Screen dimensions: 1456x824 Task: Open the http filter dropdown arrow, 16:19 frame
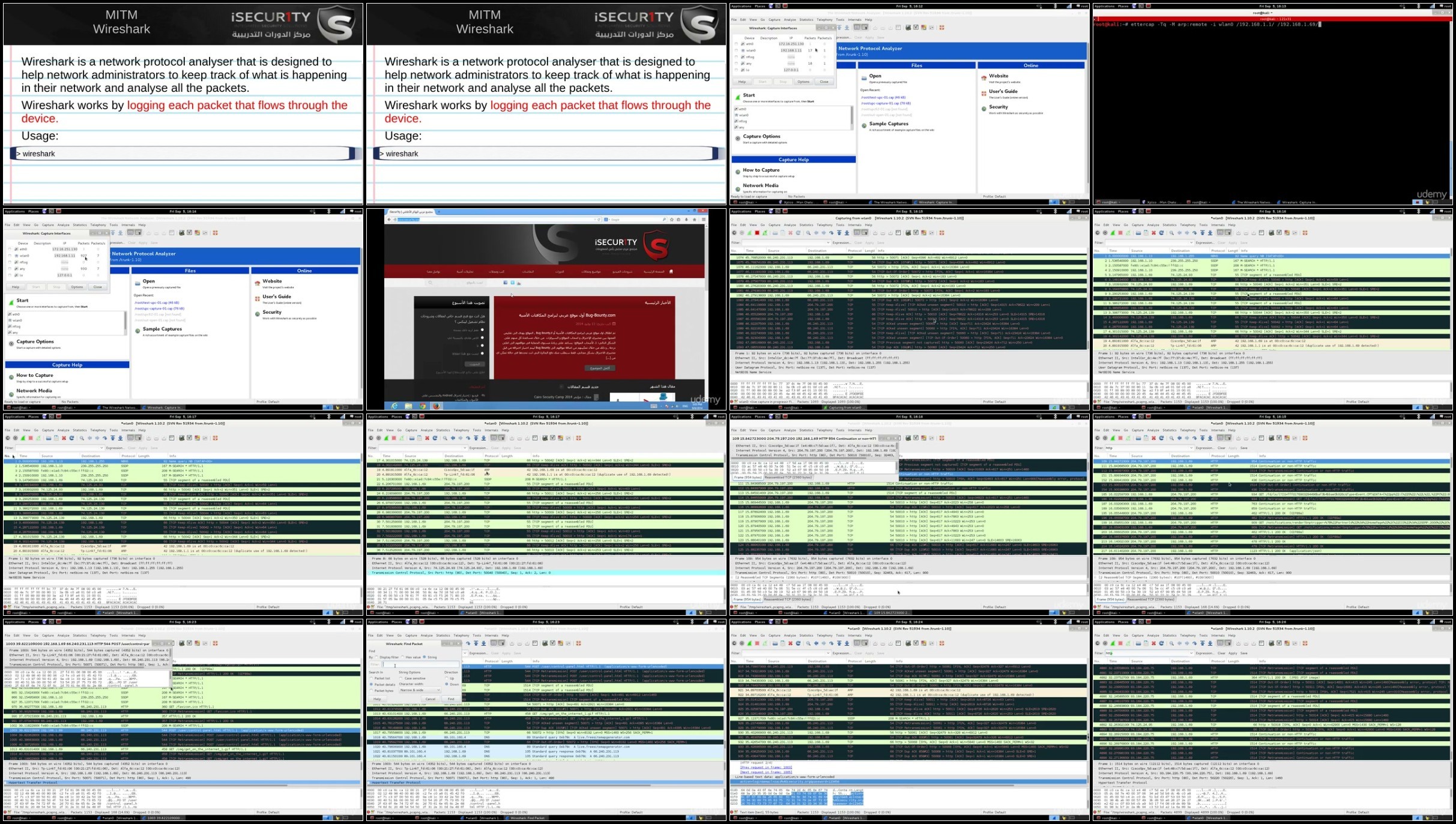[x=1191, y=448]
